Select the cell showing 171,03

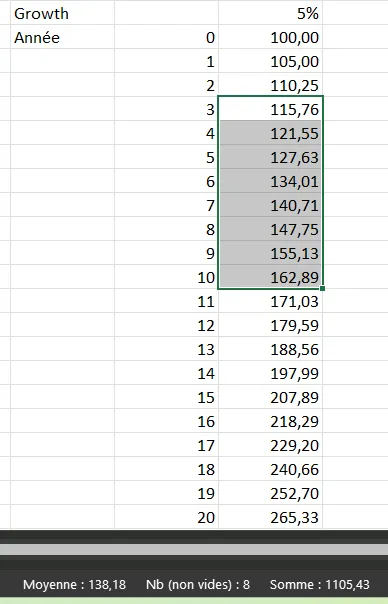(x=270, y=301)
